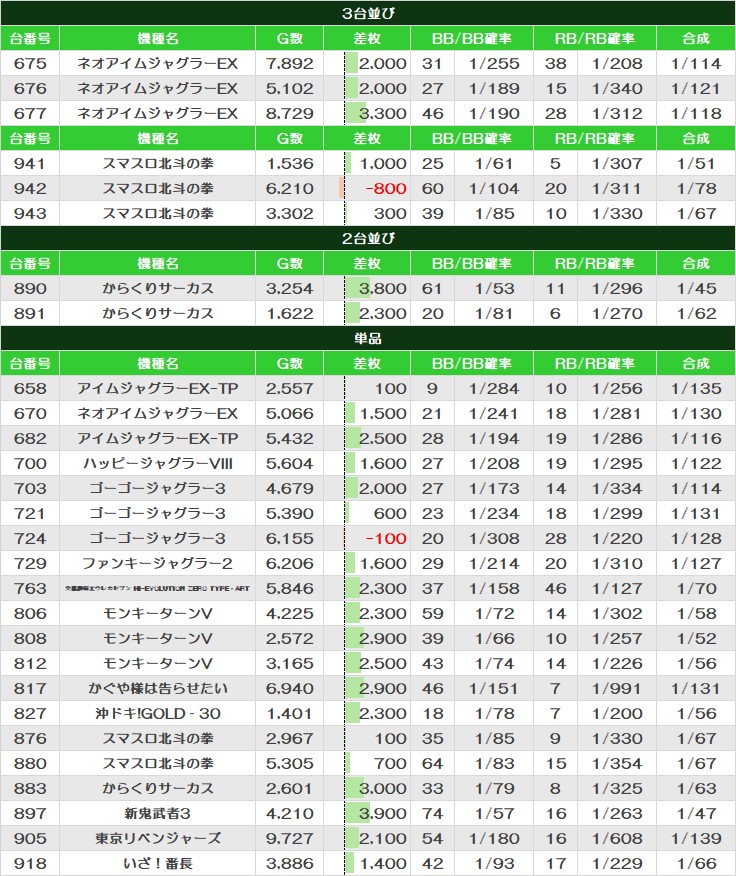Click いざ!番長 machine name

tap(158, 864)
